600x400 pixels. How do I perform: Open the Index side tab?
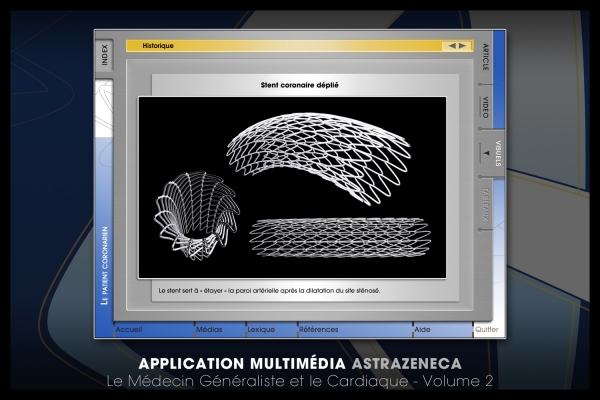(x=104, y=55)
